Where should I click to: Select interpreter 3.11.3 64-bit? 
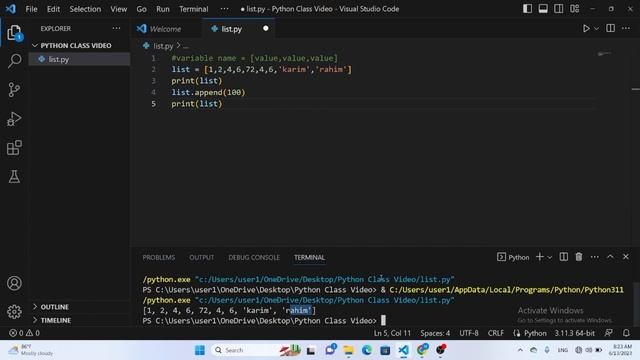(x=574, y=333)
